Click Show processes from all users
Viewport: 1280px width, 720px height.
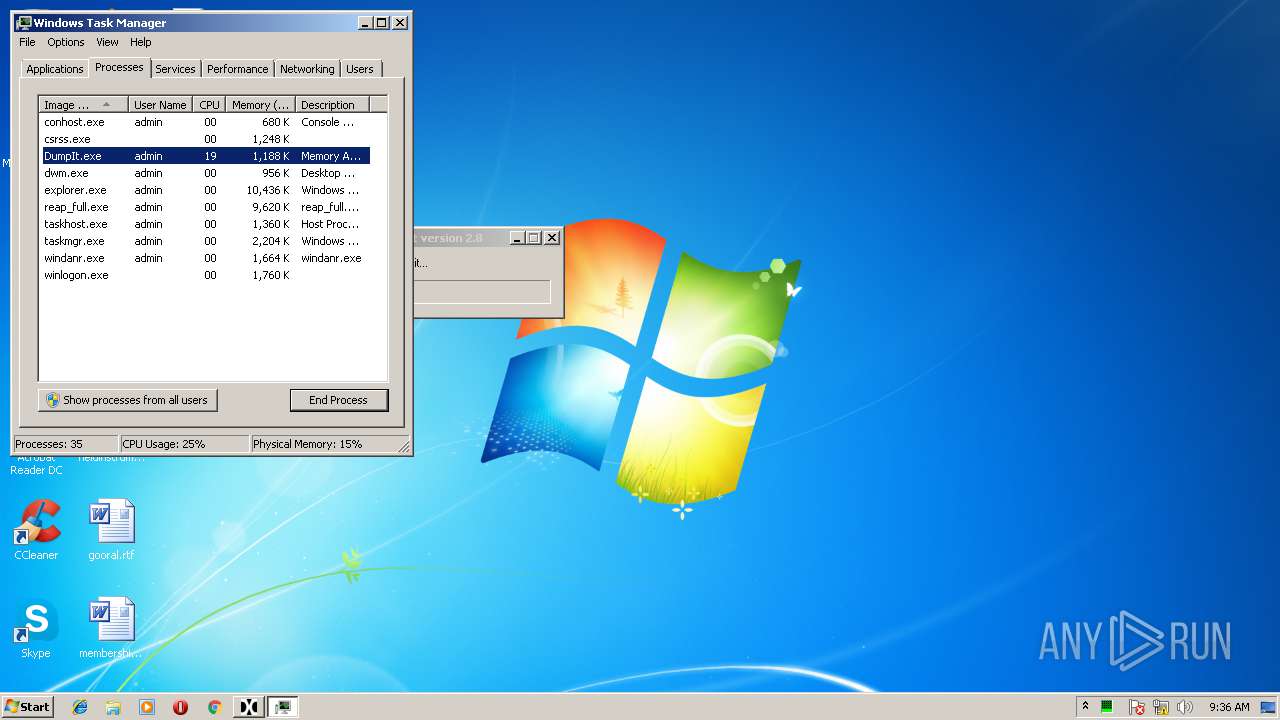point(127,400)
